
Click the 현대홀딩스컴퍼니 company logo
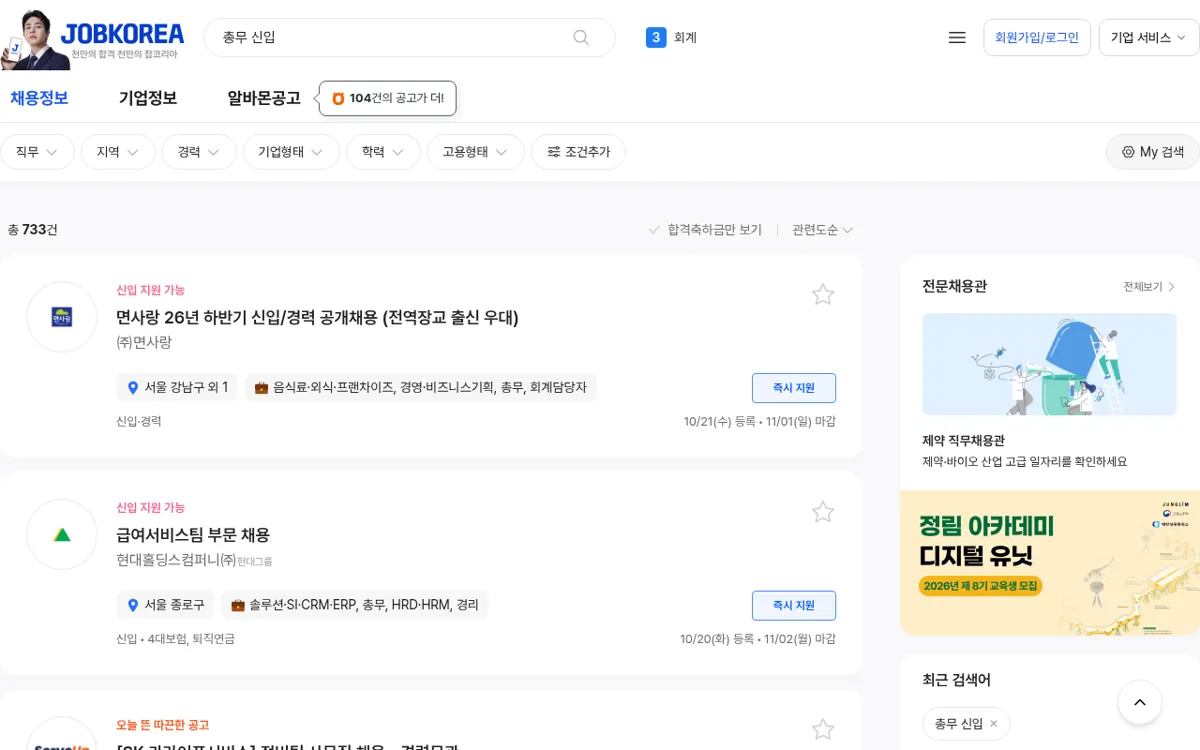(x=62, y=535)
